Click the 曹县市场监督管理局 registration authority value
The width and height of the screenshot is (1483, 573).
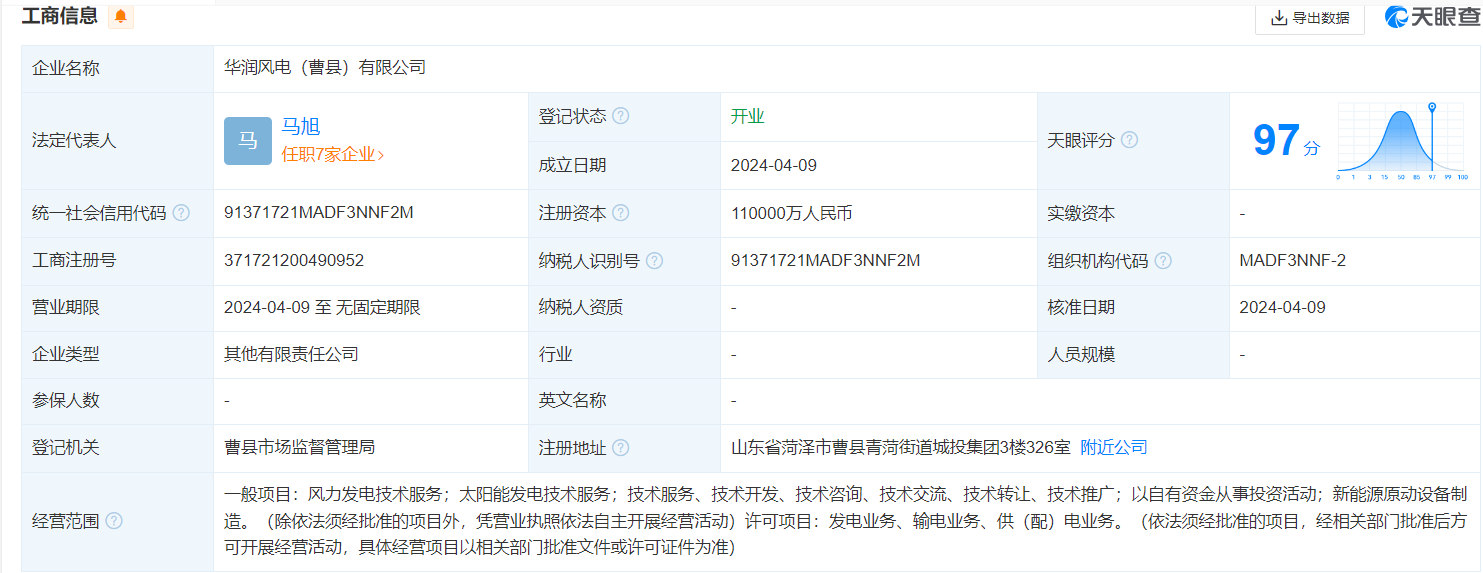(x=299, y=447)
